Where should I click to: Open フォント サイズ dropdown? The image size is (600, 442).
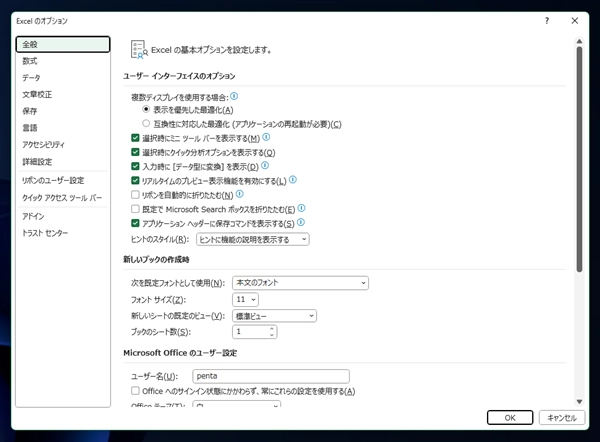click(245, 299)
